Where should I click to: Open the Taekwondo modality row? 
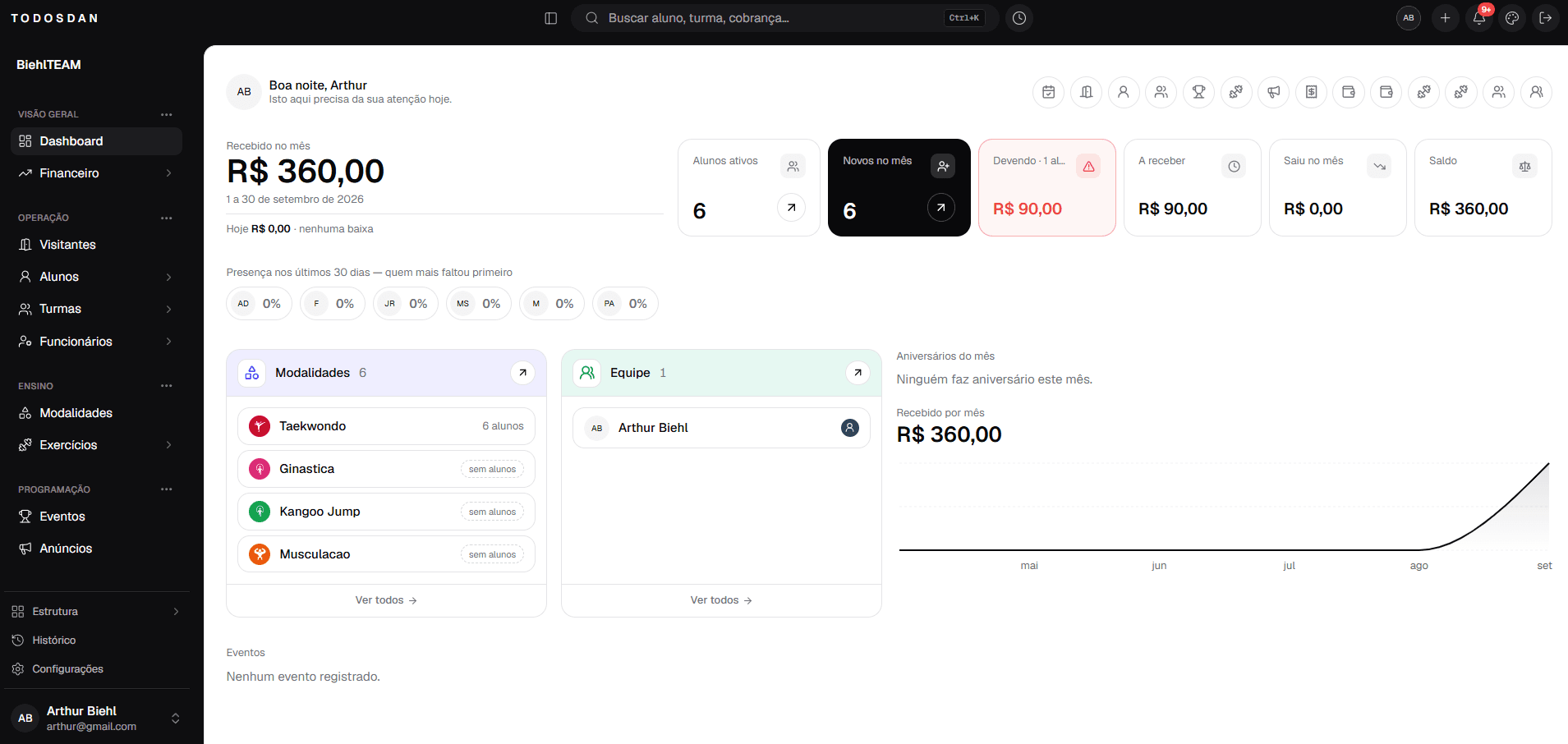[x=386, y=426]
